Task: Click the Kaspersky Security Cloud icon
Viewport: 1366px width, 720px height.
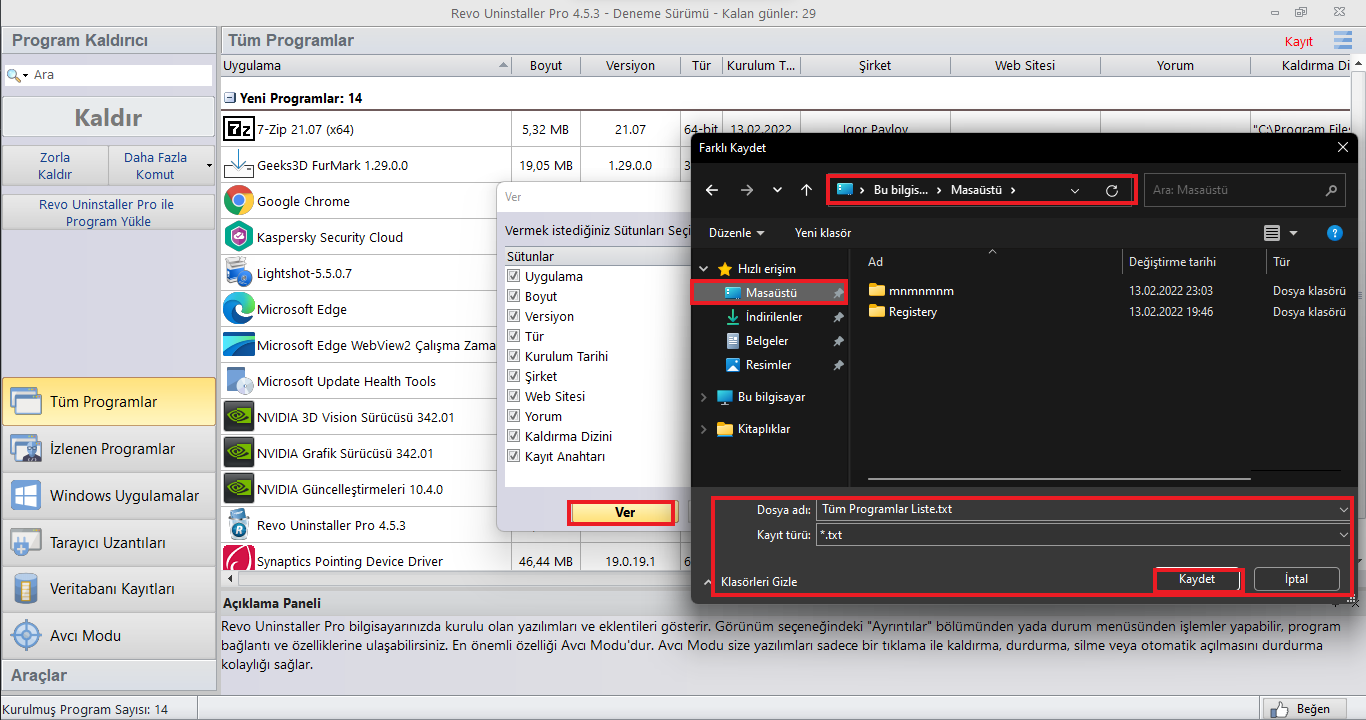Action: (239, 237)
